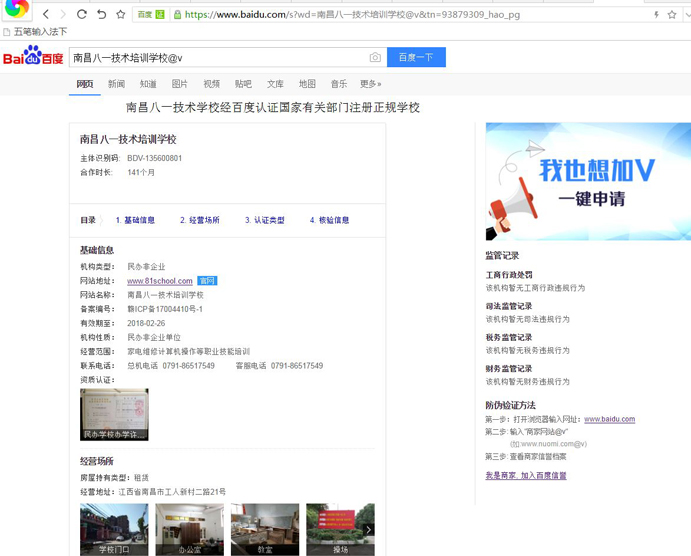Jump to section 4. 核验信息

[330, 220]
